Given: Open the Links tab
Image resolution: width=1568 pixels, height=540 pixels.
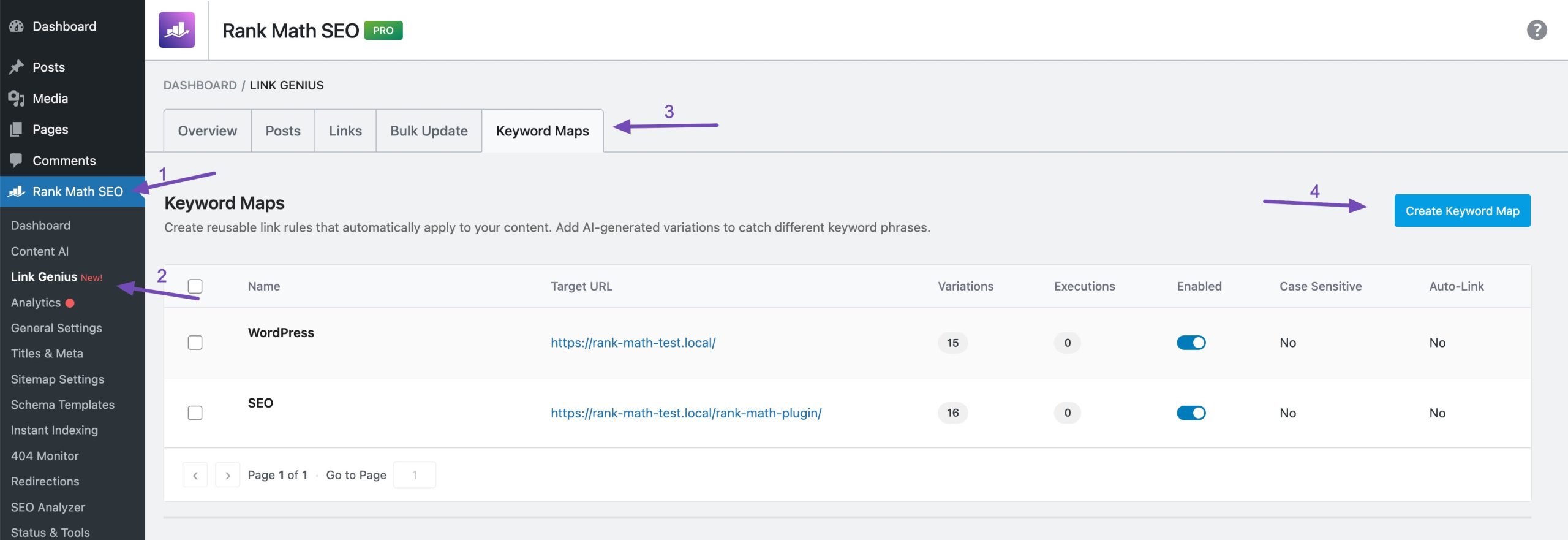Looking at the screenshot, I should tap(345, 131).
